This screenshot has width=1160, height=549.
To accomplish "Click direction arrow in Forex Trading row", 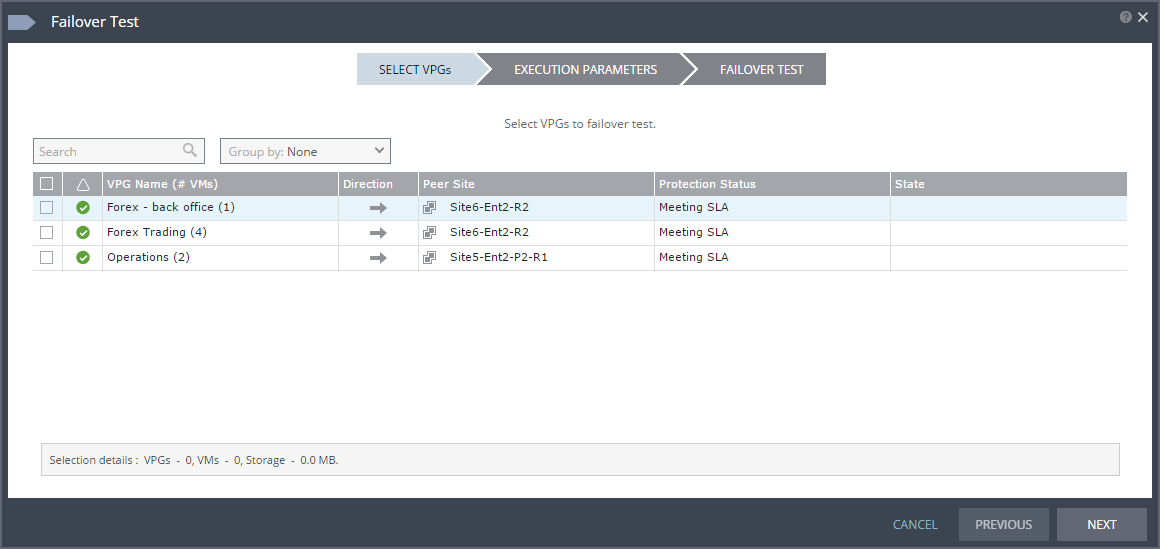I will click(x=378, y=233).
